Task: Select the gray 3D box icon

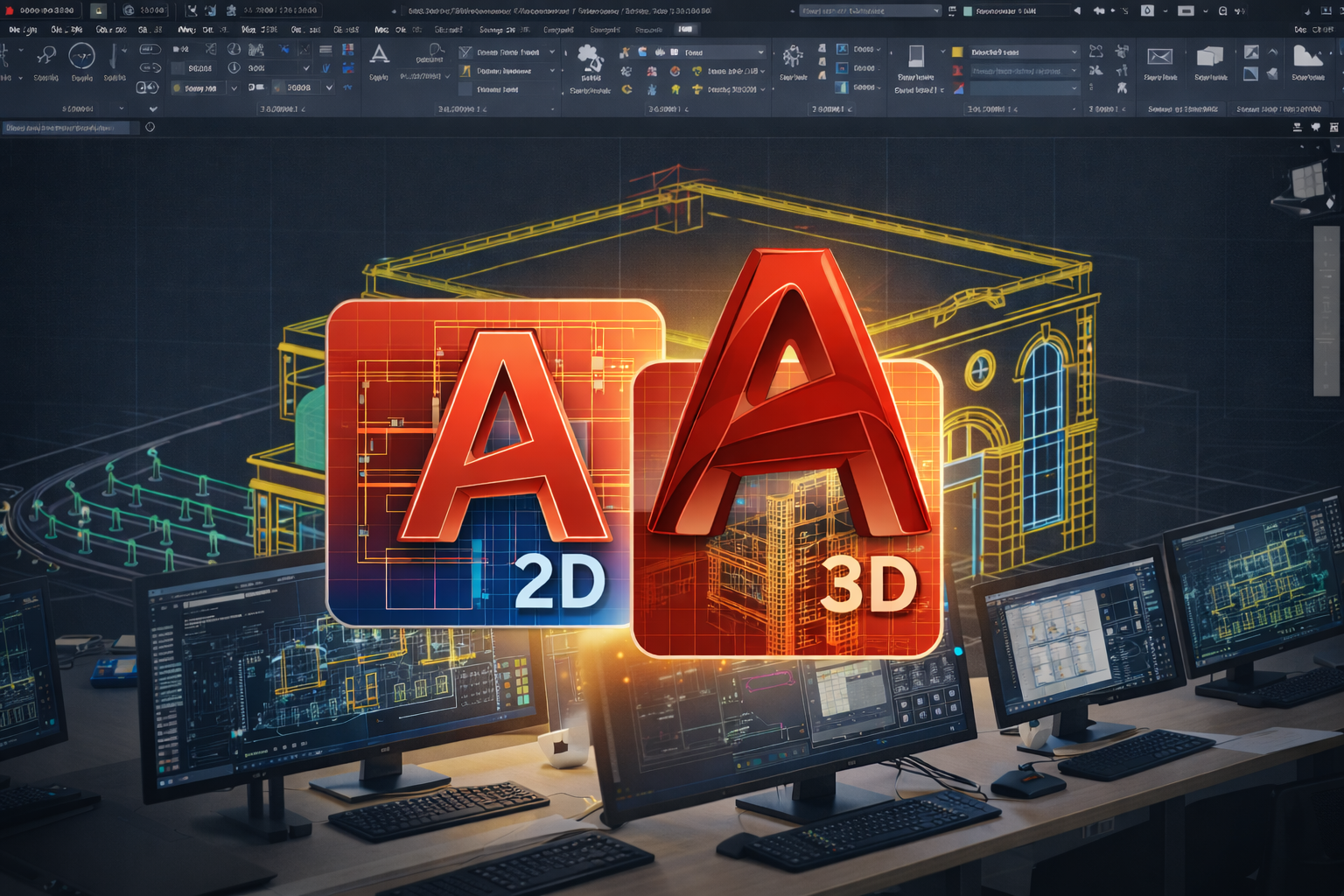Action: click(x=1209, y=57)
